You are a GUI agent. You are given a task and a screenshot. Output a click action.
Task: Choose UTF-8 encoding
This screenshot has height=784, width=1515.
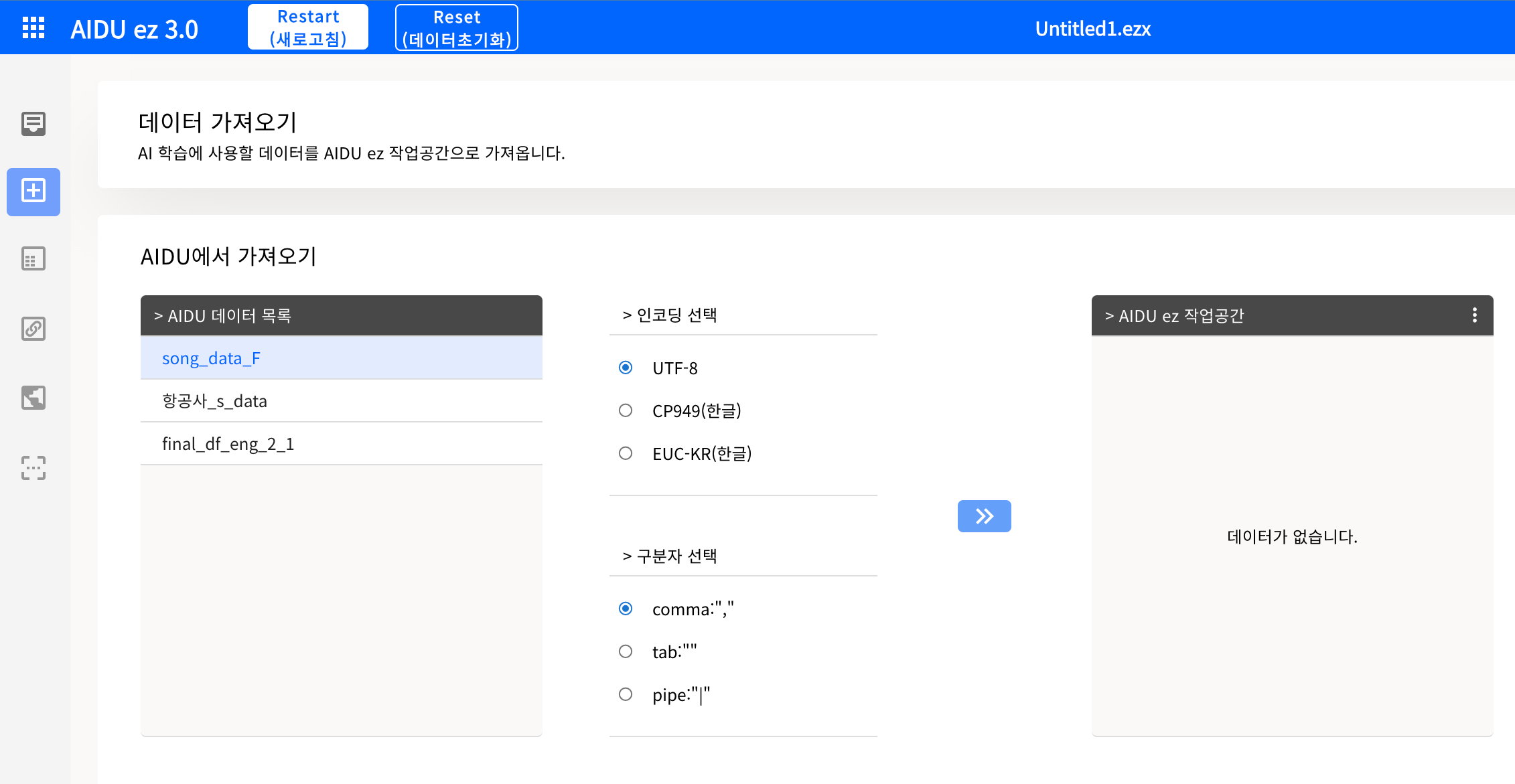pyautogui.click(x=626, y=368)
